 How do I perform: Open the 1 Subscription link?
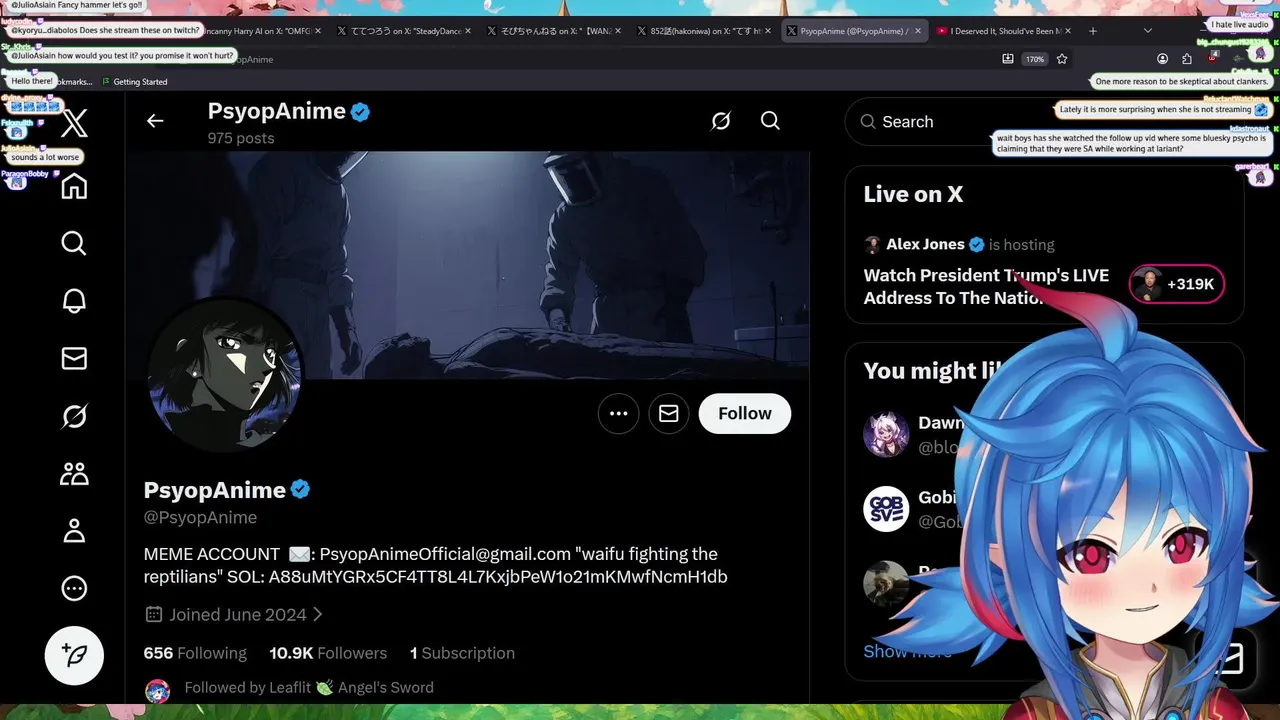[x=462, y=653]
